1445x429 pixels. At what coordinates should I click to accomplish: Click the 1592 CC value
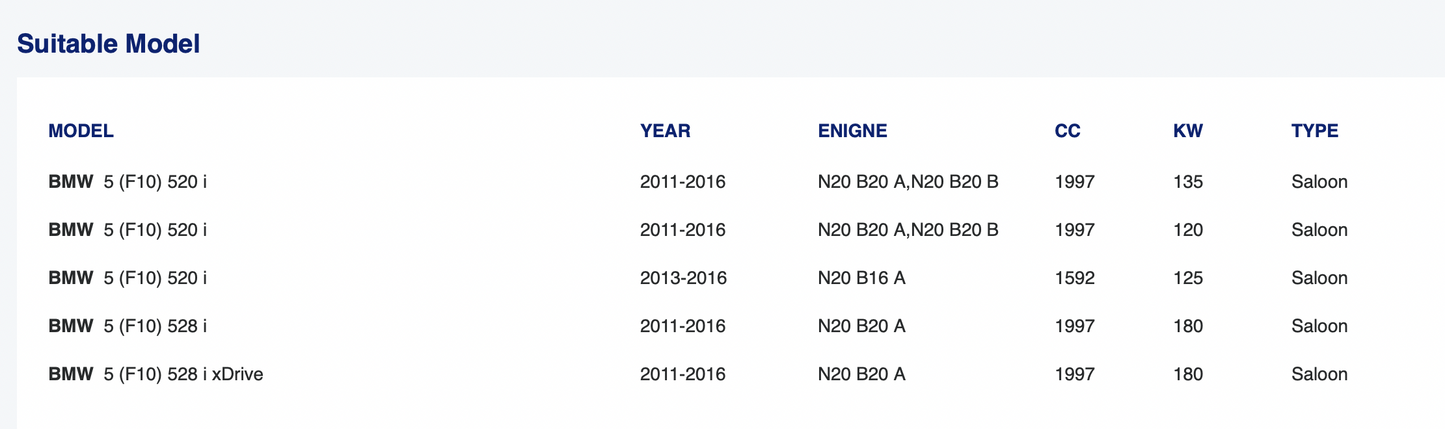click(1074, 278)
